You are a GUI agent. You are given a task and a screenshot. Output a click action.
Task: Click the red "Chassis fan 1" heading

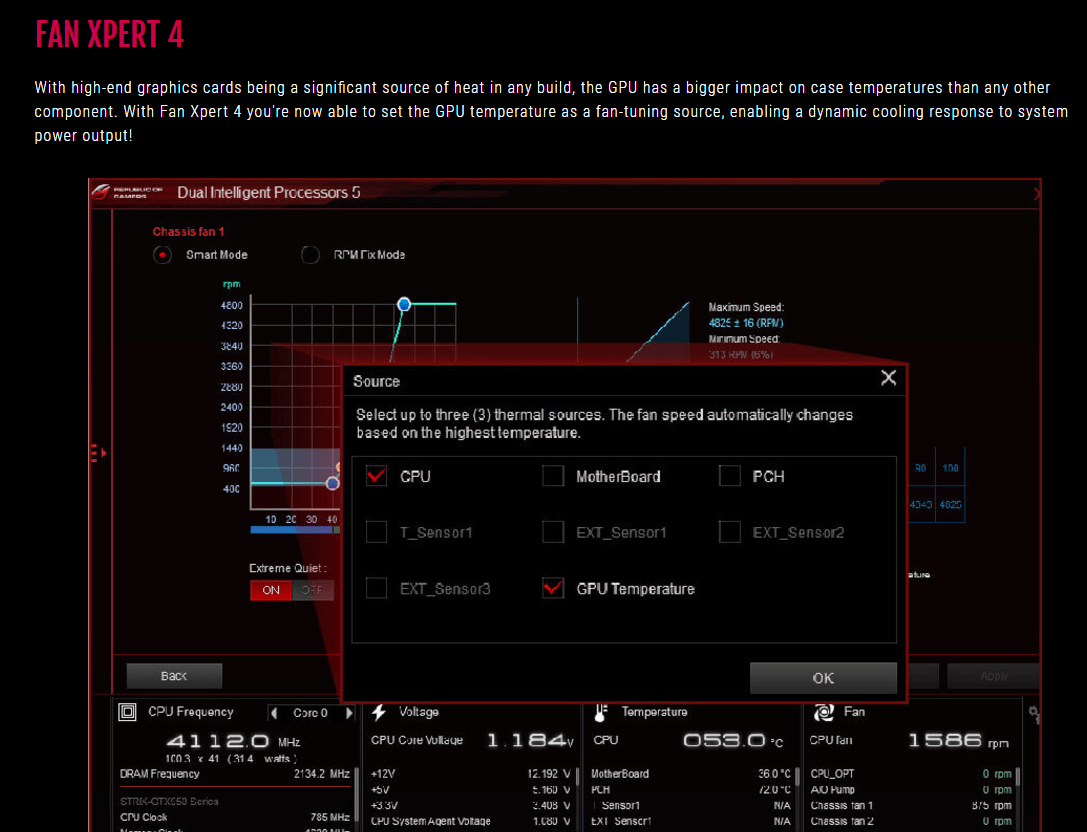189,232
